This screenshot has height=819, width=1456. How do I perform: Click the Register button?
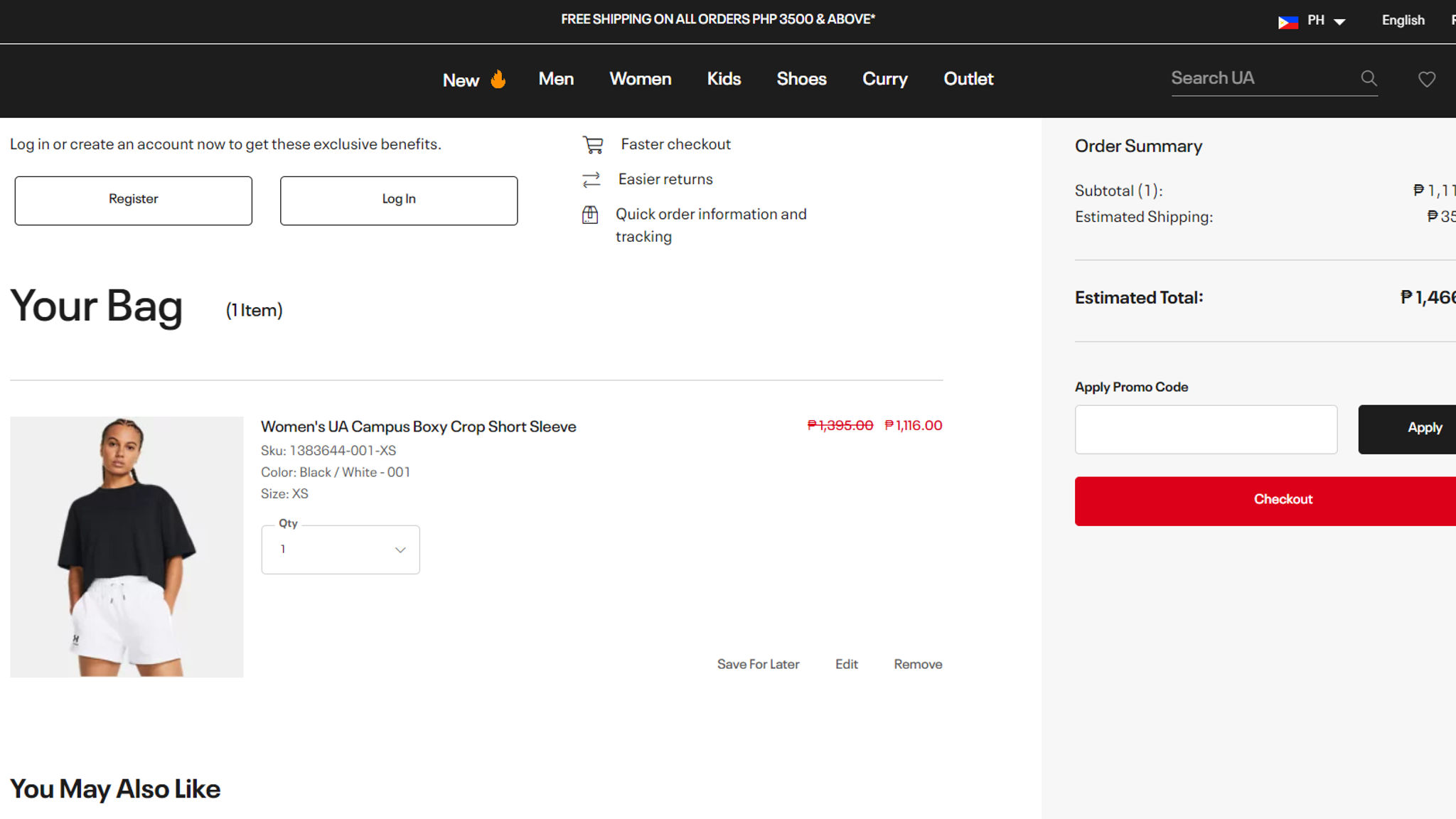coord(134,200)
